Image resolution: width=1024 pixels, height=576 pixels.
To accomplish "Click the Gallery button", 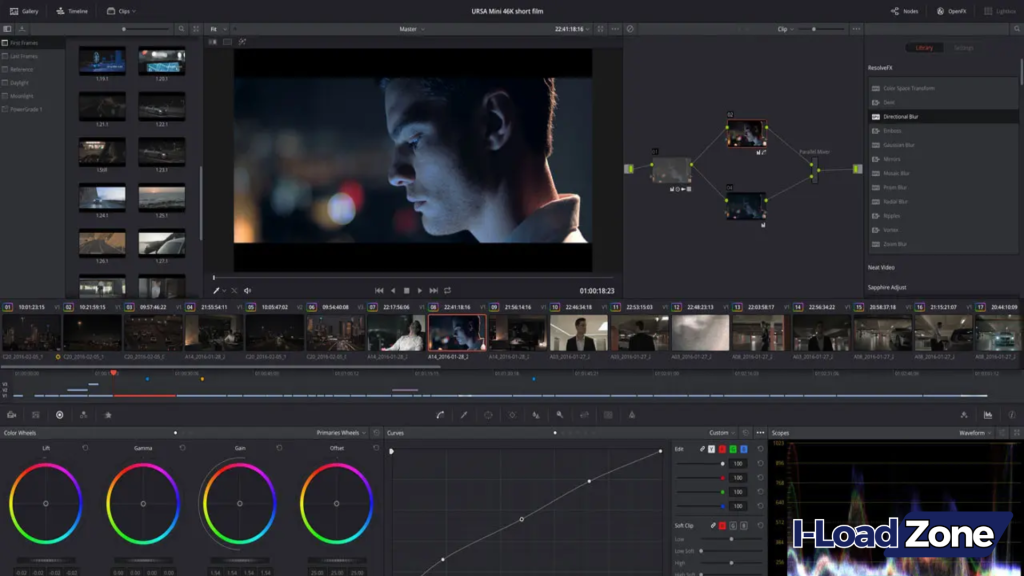I will (23, 11).
